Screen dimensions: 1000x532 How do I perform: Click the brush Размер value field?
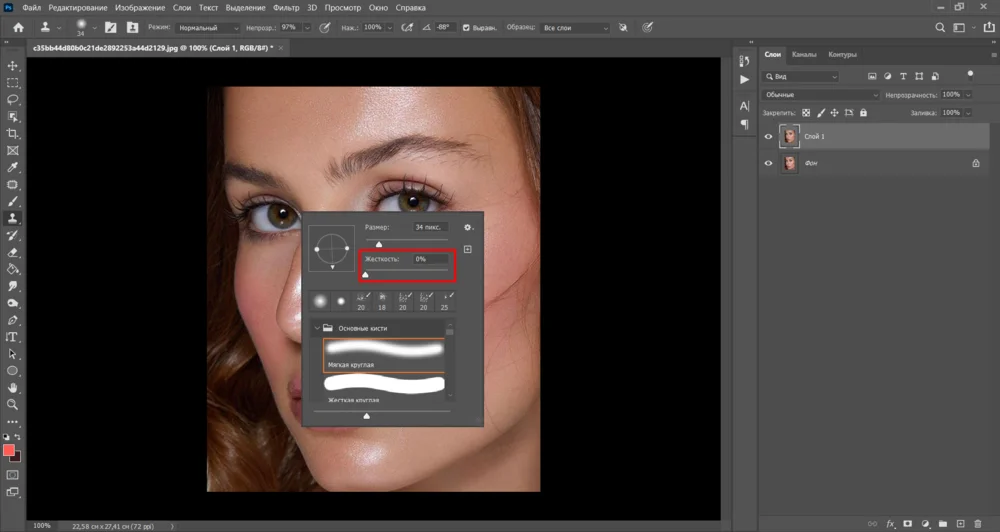[x=431, y=228]
